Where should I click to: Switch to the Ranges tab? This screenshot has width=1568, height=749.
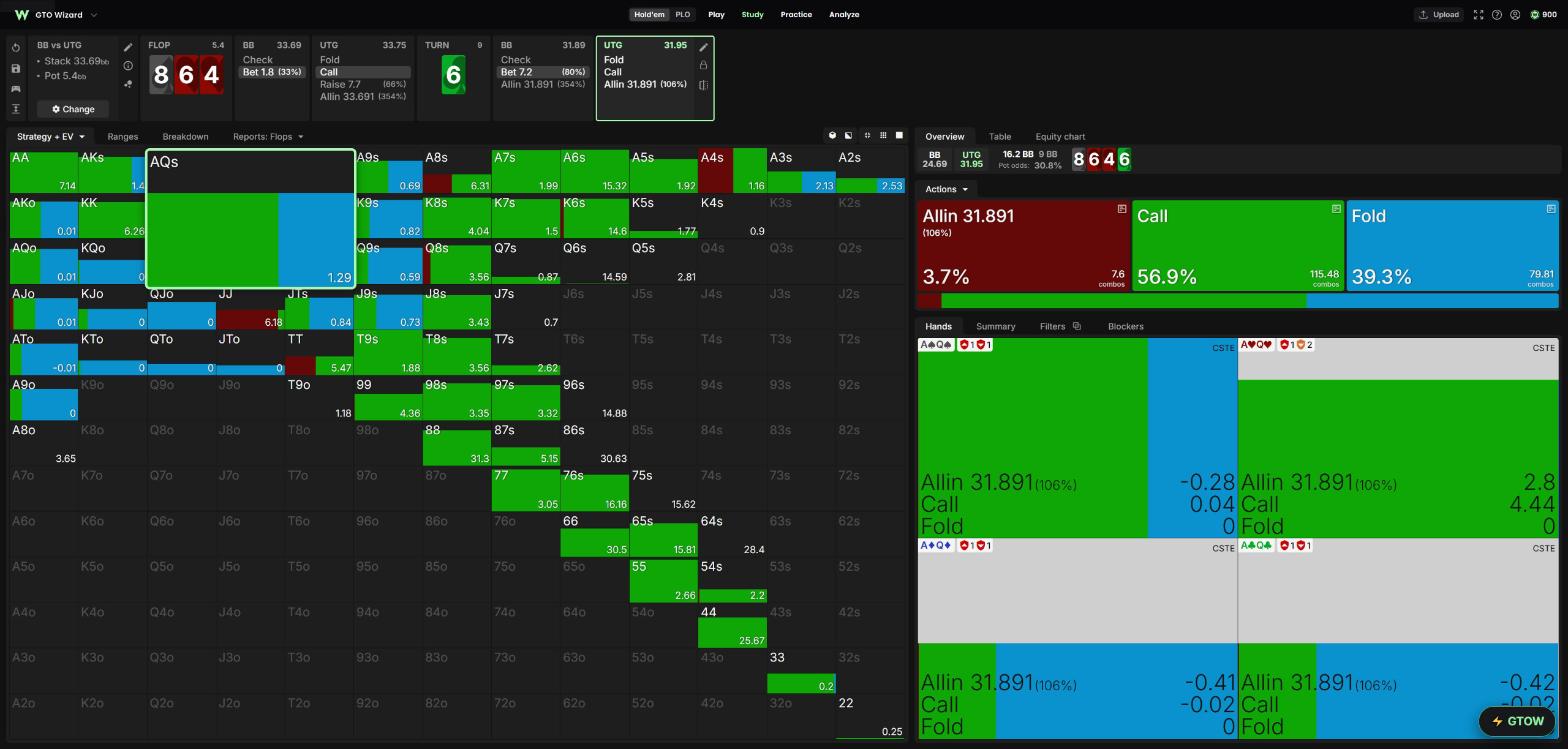coord(122,136)
